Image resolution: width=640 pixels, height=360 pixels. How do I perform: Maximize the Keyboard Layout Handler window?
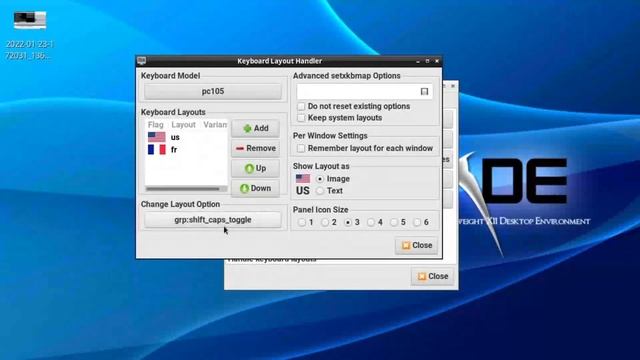[x=427, y=61]
